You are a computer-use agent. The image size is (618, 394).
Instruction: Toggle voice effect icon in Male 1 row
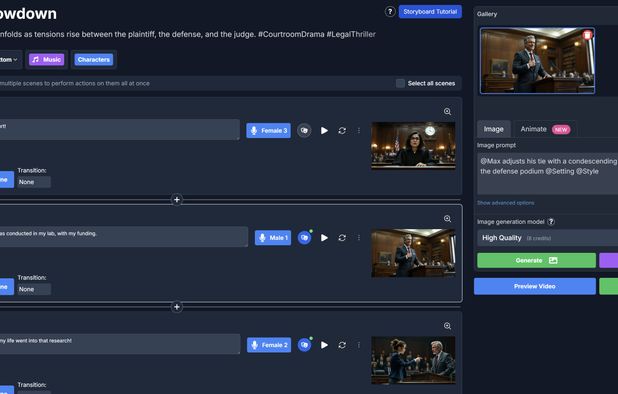[304, 238]
